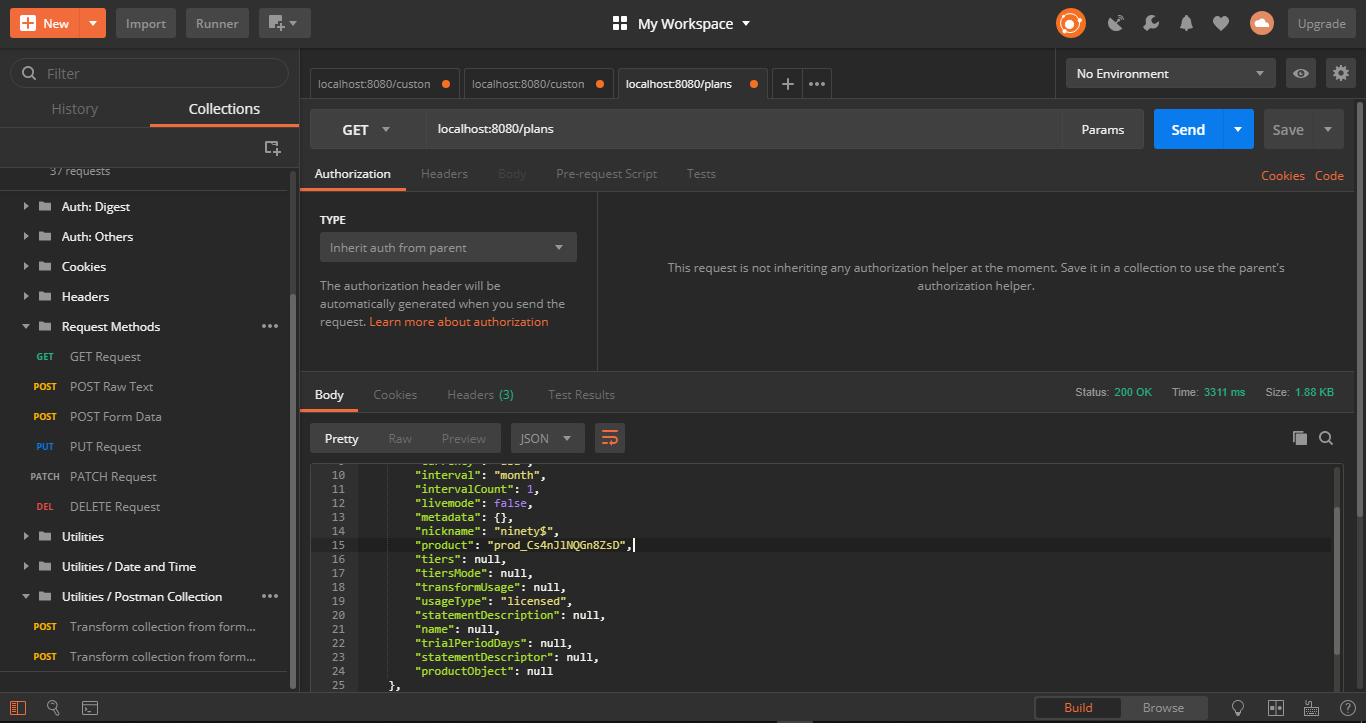Click the Import button

point(146,23)
